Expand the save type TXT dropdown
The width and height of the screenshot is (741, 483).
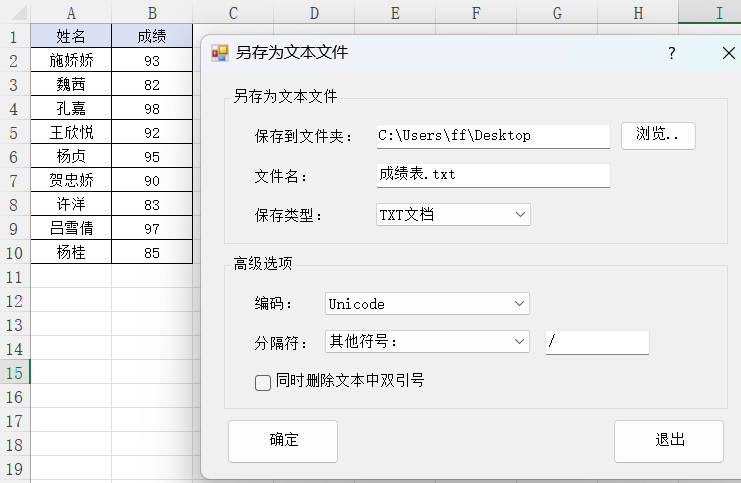pos(453,215)
